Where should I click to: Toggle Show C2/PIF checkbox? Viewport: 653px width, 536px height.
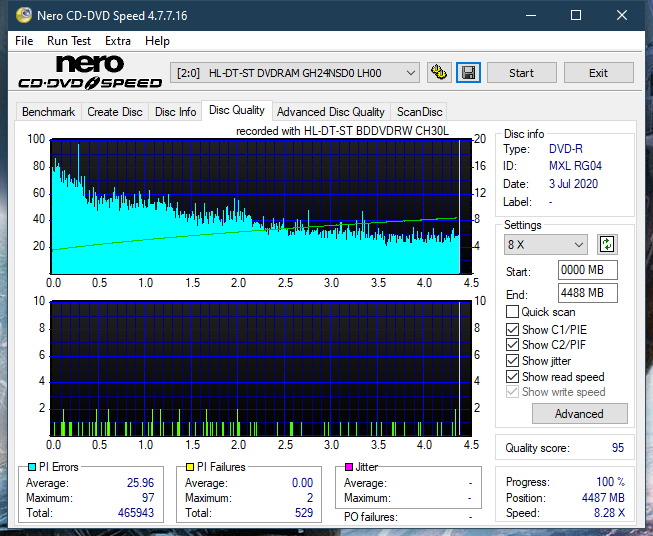(x=512, y=345)
